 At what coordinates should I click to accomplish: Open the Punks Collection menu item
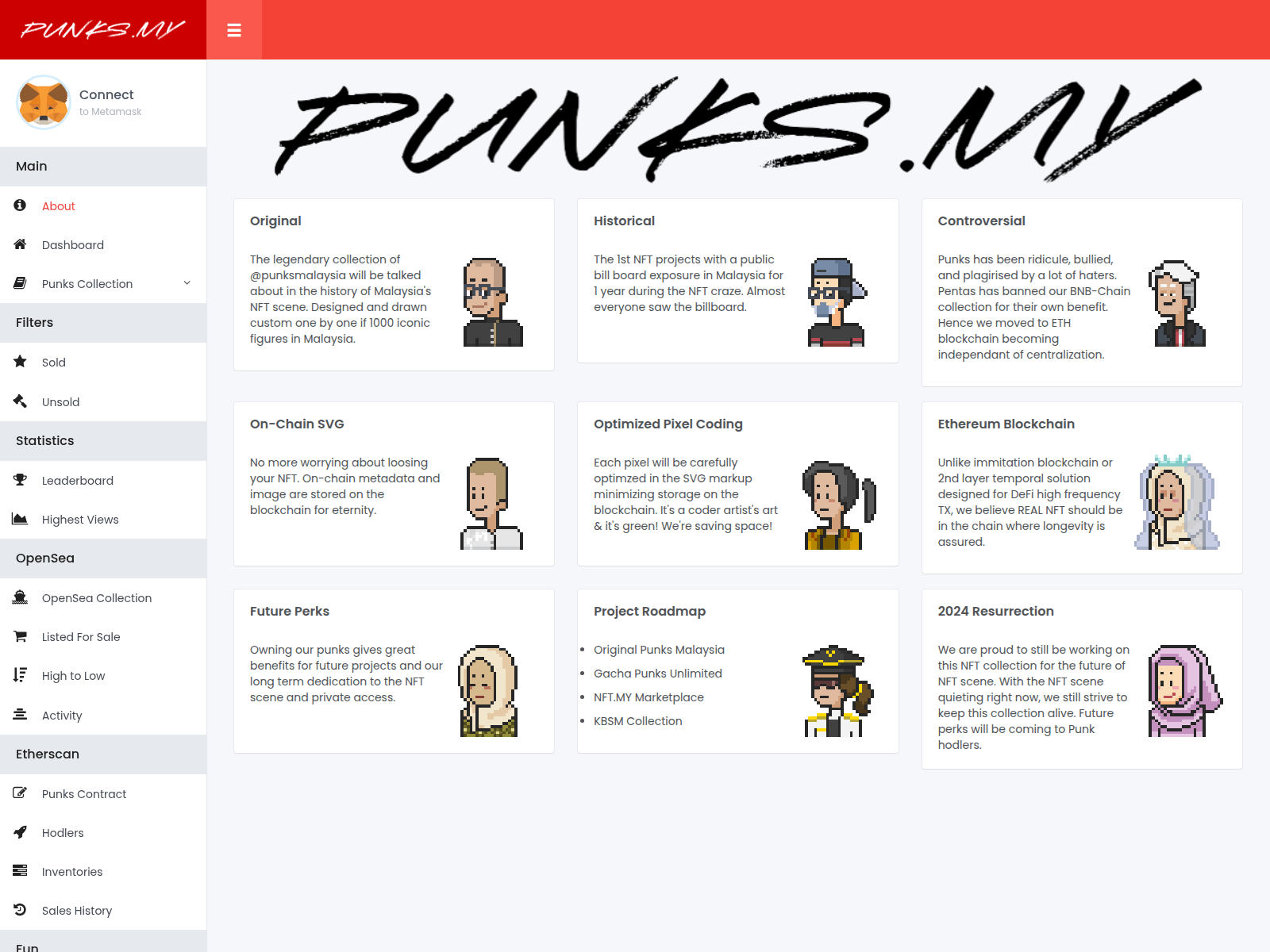[x=103, y=284]
